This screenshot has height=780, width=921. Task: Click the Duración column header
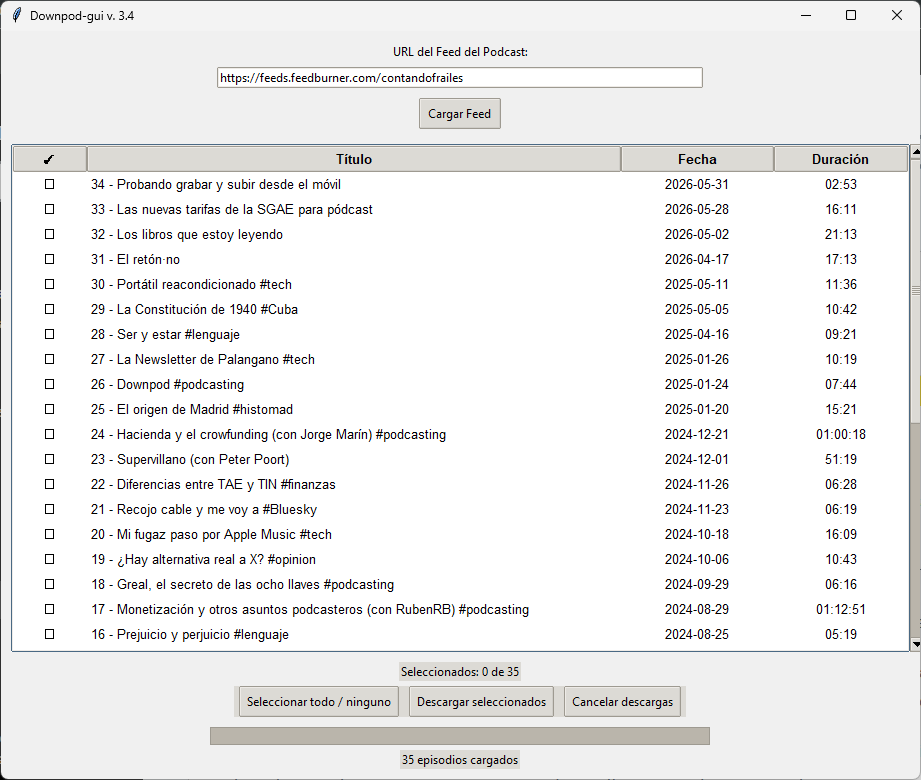pyautogui.click(x=841, y=159)
